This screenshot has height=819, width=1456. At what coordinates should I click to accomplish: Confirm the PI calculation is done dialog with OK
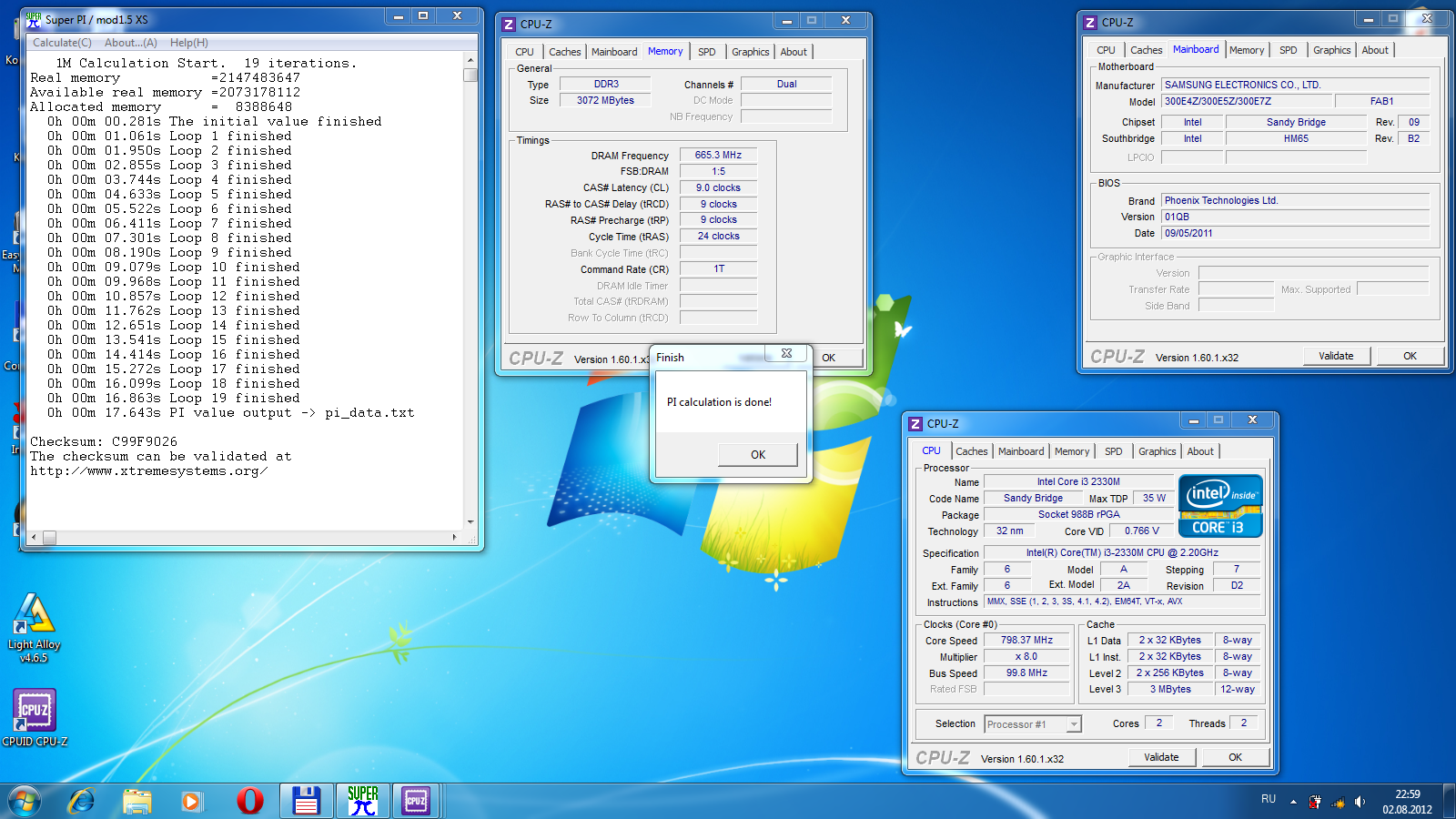click(x=758, y=454)
